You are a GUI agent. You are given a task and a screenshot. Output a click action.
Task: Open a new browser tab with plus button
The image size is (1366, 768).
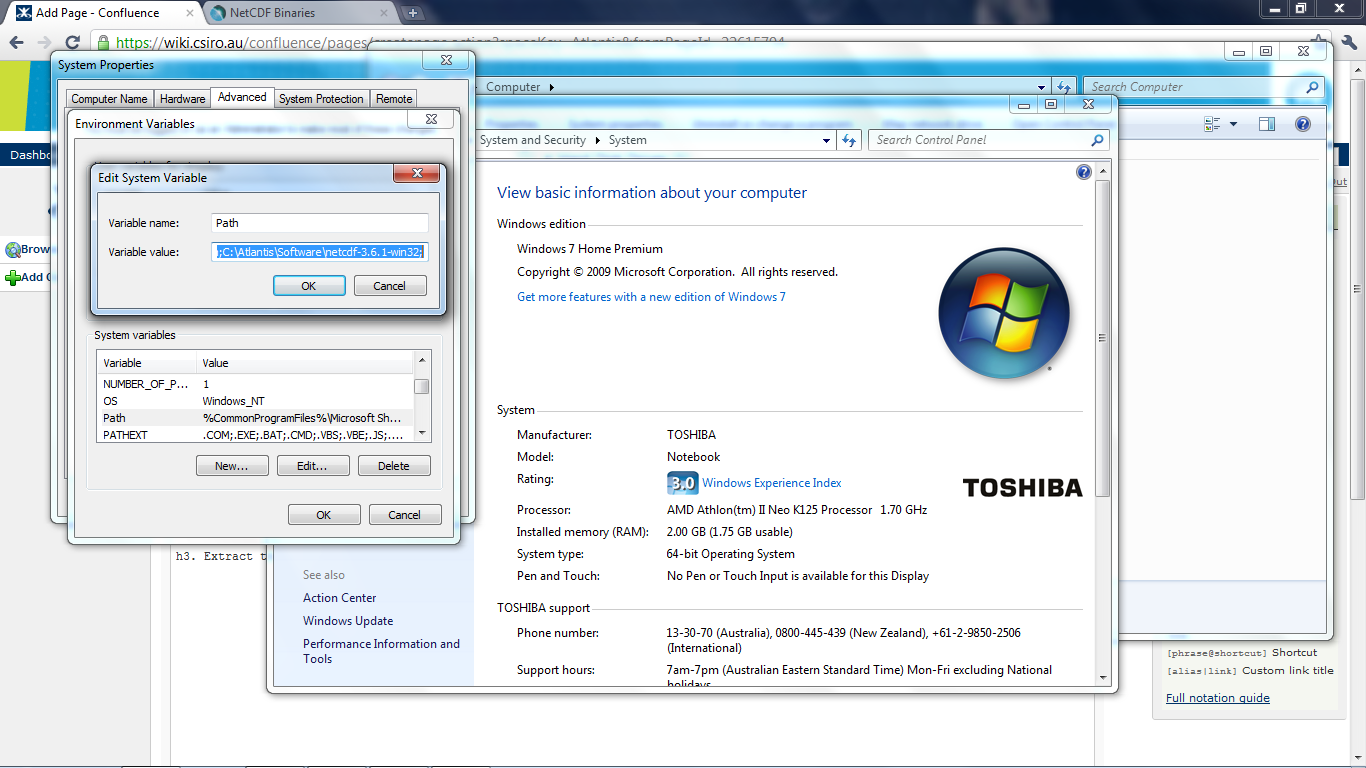413,13
